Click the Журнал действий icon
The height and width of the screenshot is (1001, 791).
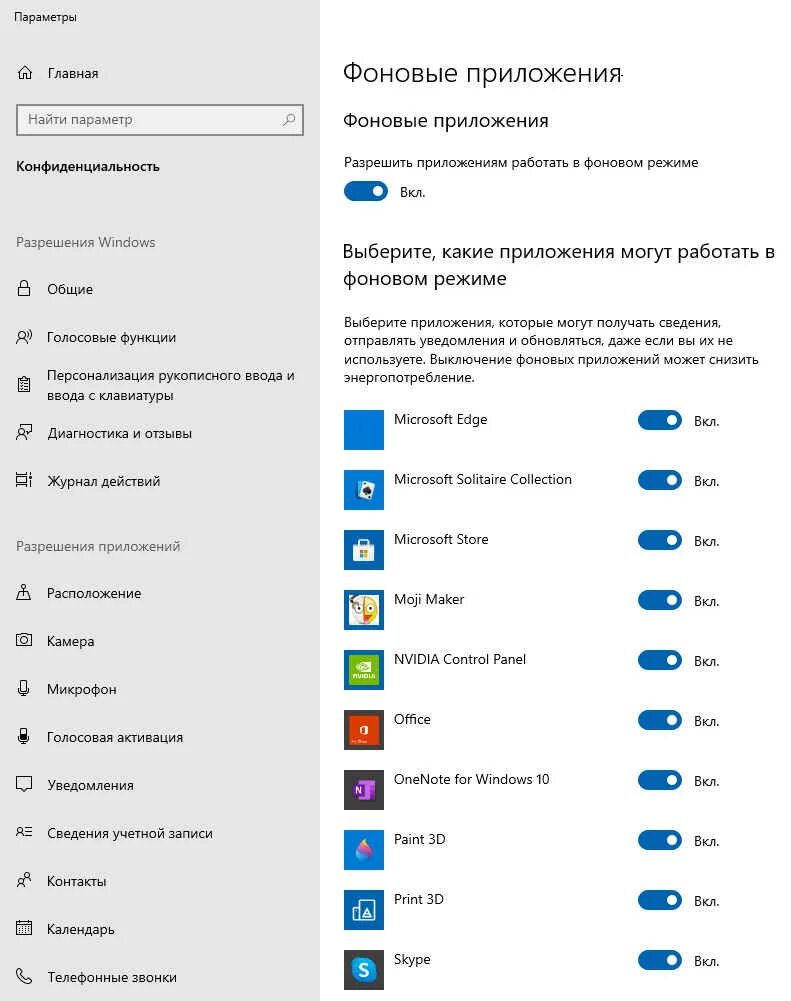coord(24,481)
